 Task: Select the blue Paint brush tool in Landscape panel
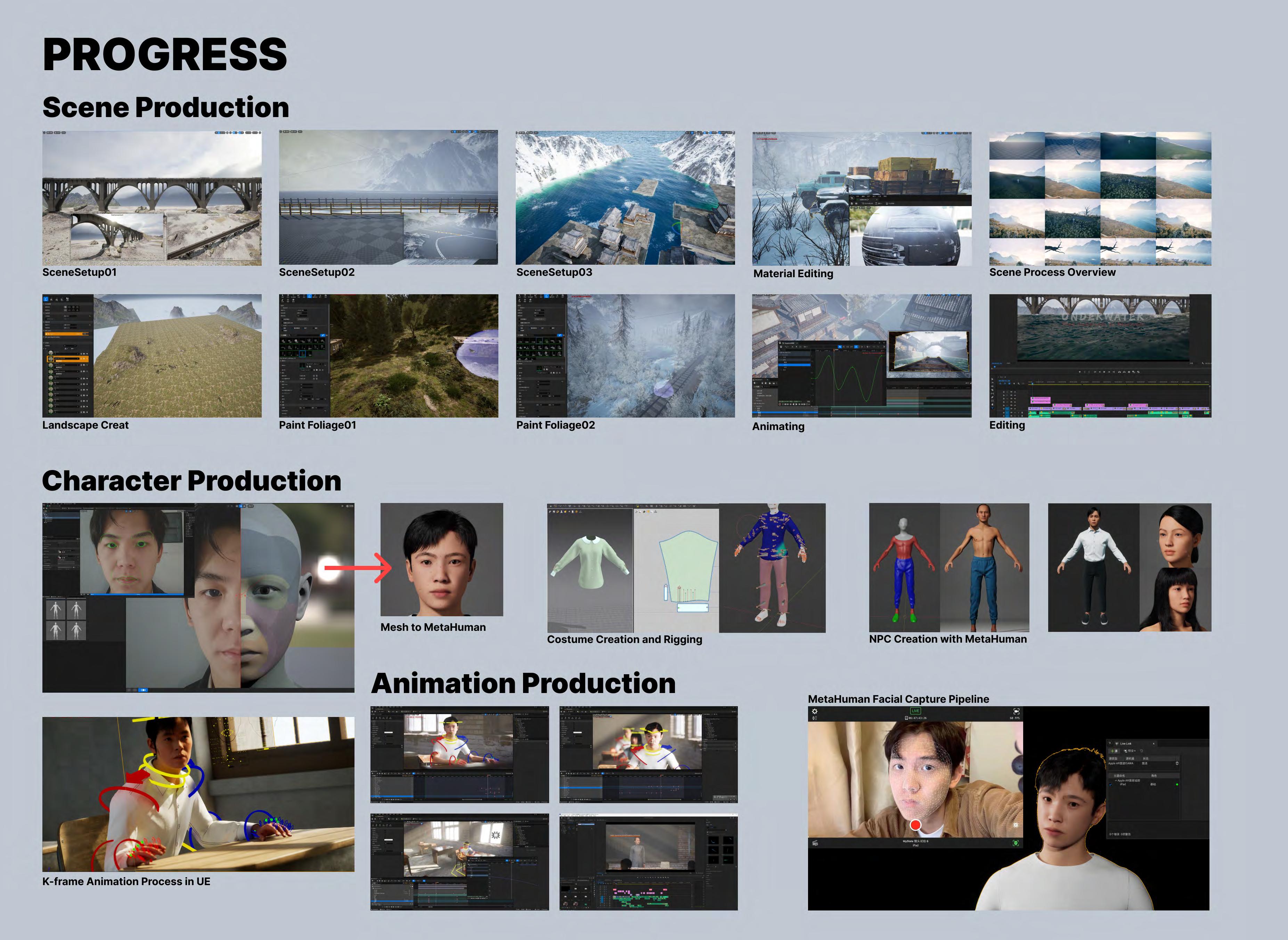[46, 299]
